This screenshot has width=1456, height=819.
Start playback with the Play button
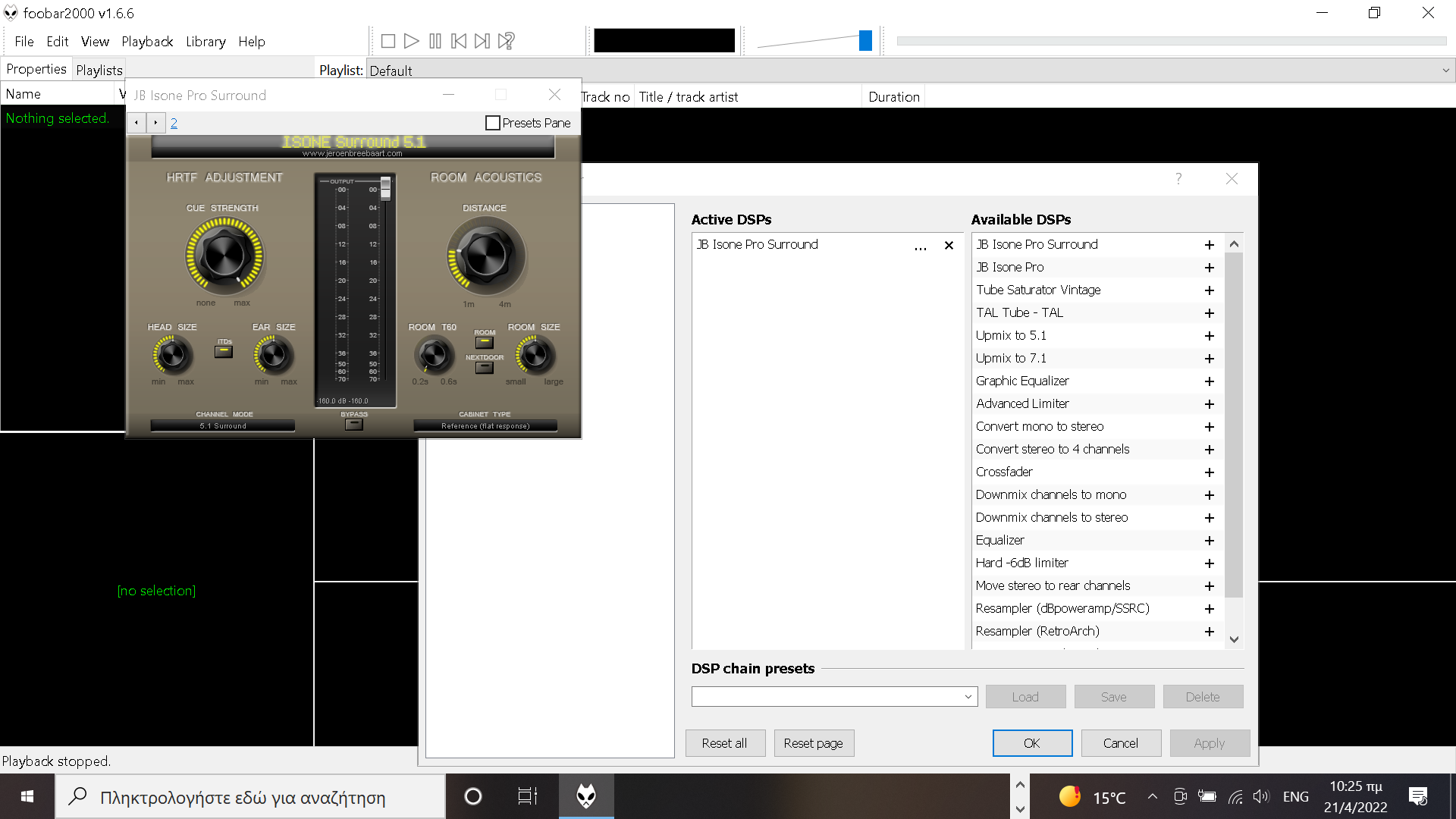click(412, 41)
